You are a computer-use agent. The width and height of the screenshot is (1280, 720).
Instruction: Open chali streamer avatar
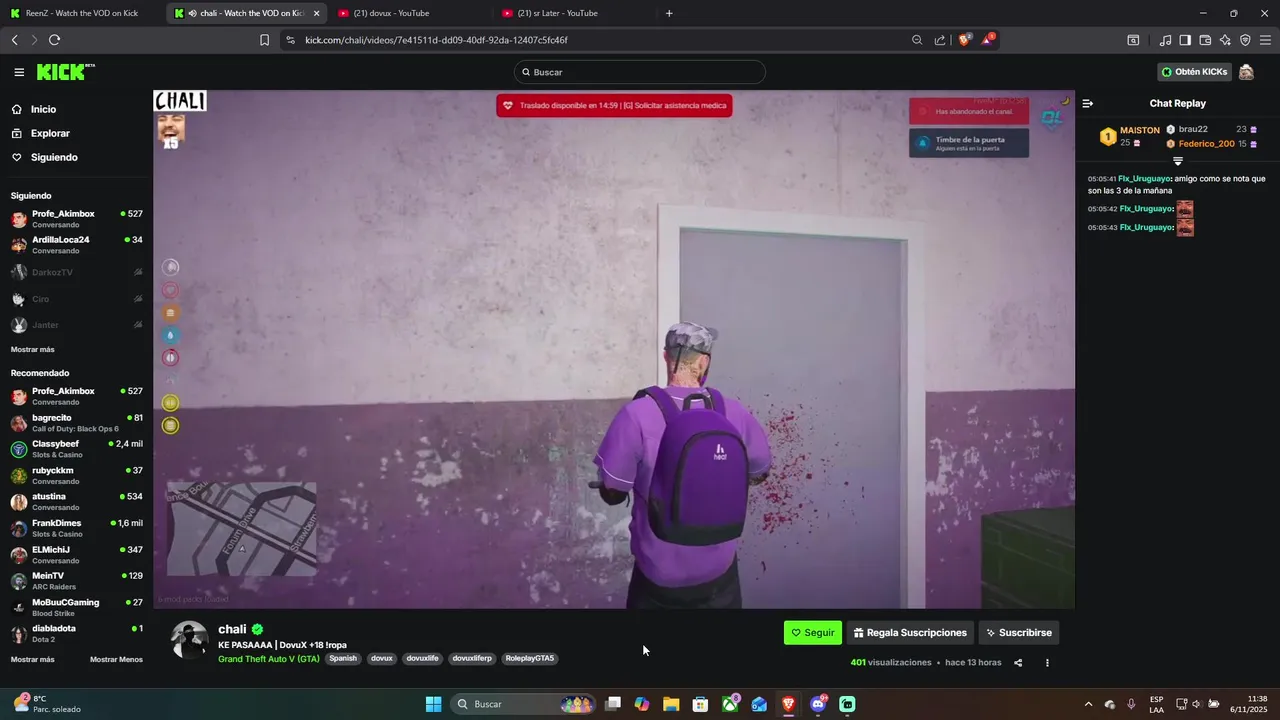[x=189, y=640]
